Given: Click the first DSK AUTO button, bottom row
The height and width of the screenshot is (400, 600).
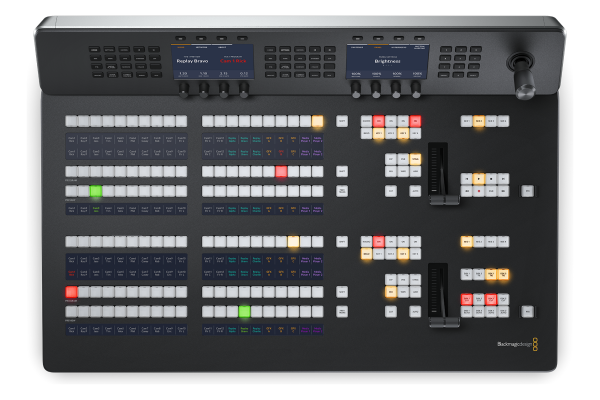Looking at the screenshot, I should [466, 311].
